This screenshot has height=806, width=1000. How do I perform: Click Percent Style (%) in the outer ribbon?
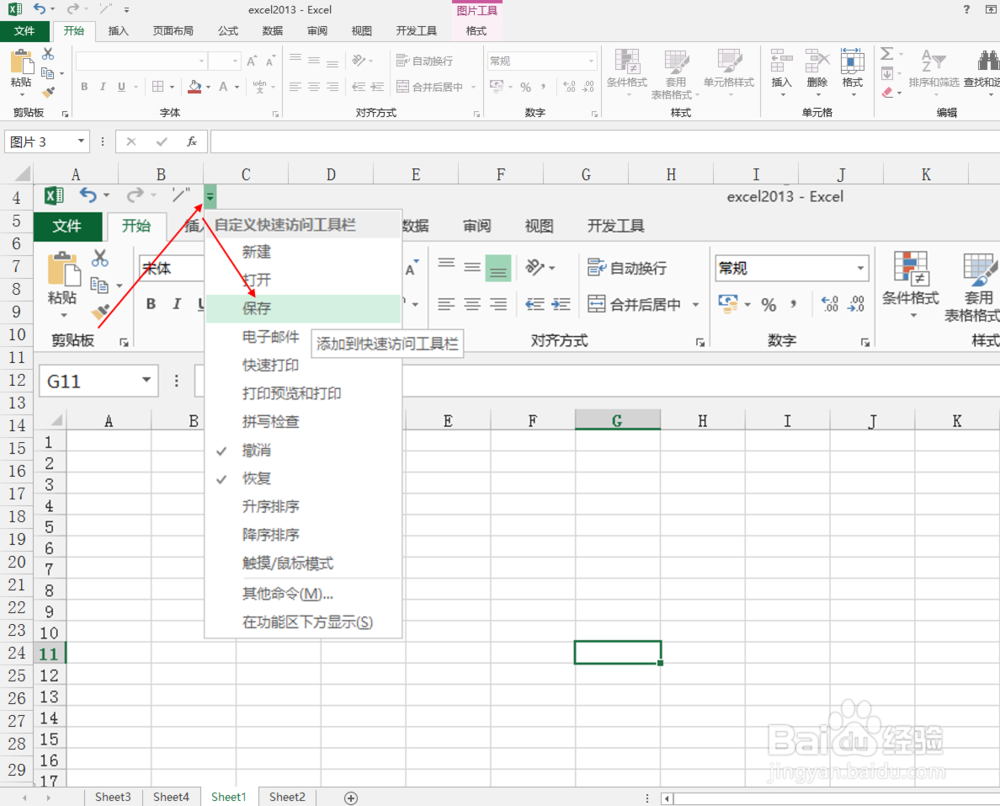pyautogui.click(x=526, y=86)
